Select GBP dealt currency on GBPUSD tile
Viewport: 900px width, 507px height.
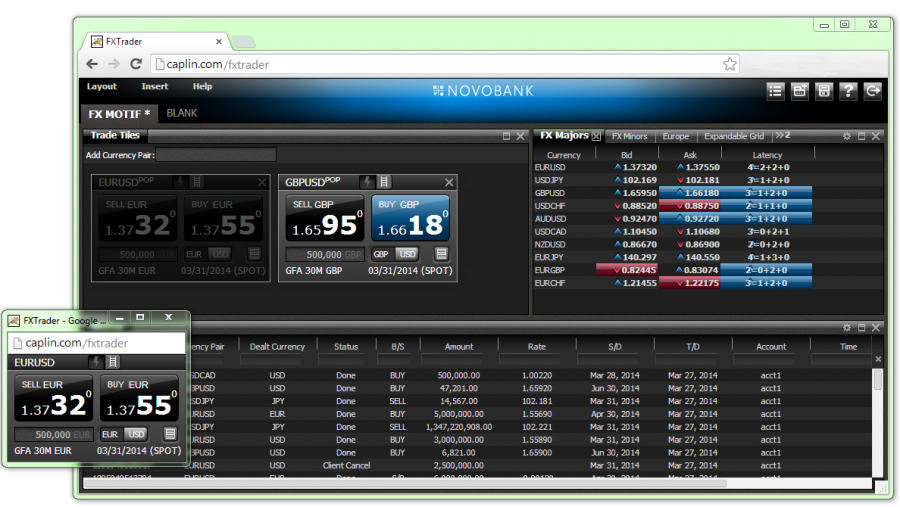381,254
